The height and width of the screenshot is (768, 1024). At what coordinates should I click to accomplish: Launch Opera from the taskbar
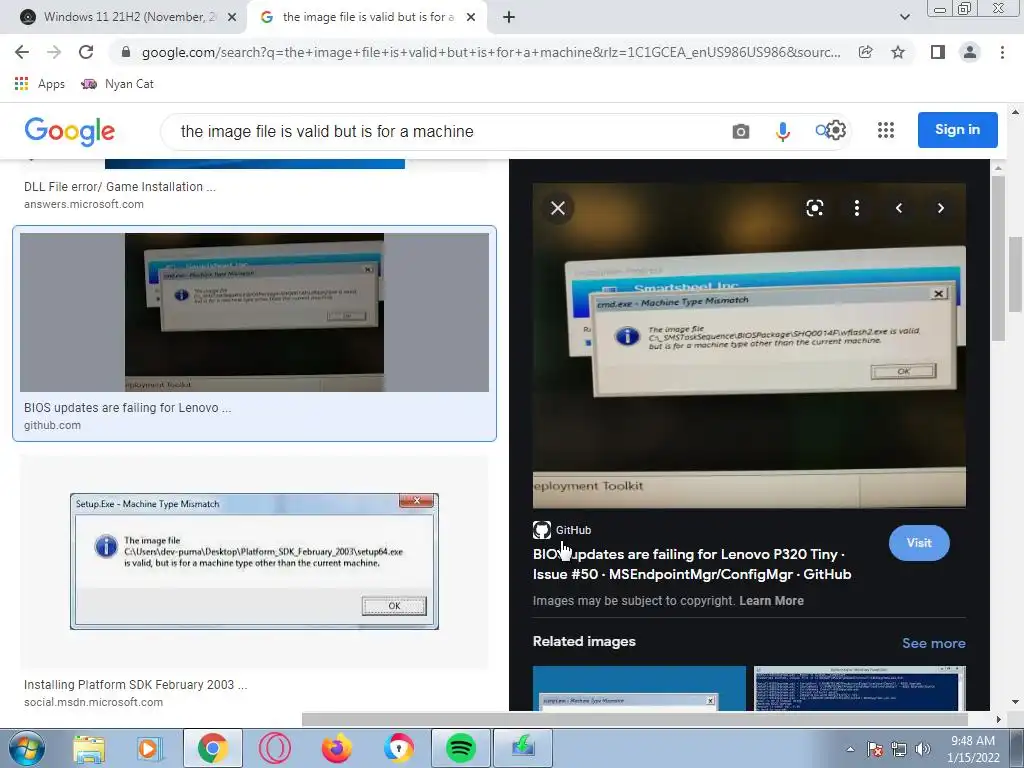pos(274,748)
